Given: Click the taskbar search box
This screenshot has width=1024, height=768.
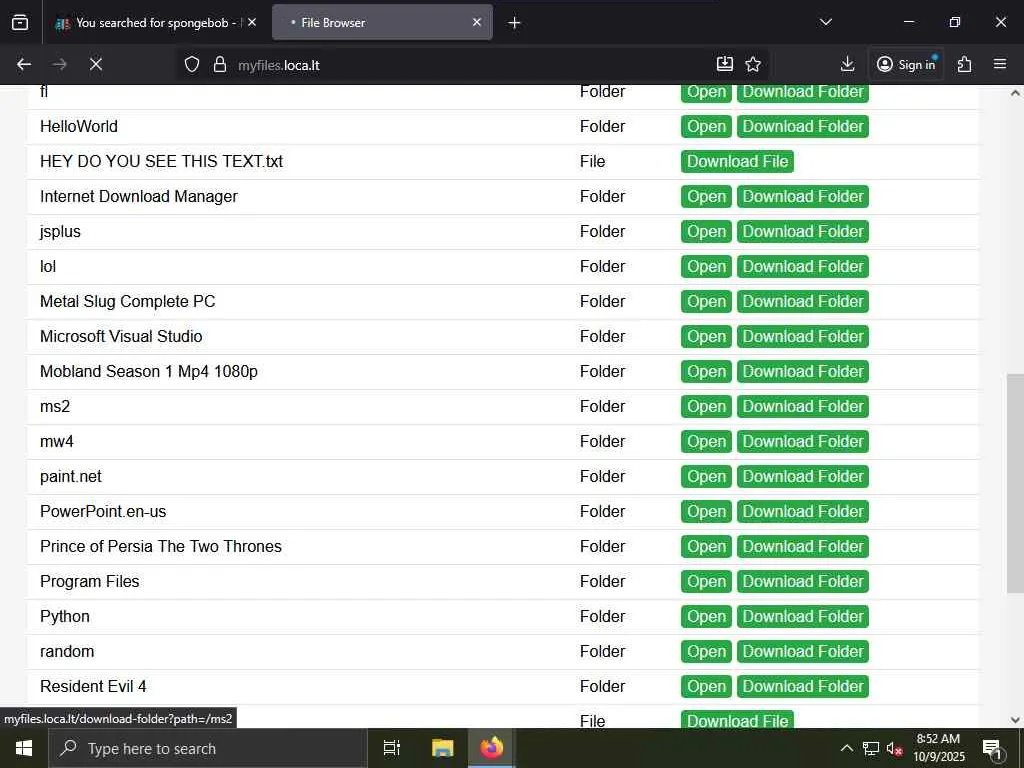Looking at the screenshot, I should pos(208,748).
